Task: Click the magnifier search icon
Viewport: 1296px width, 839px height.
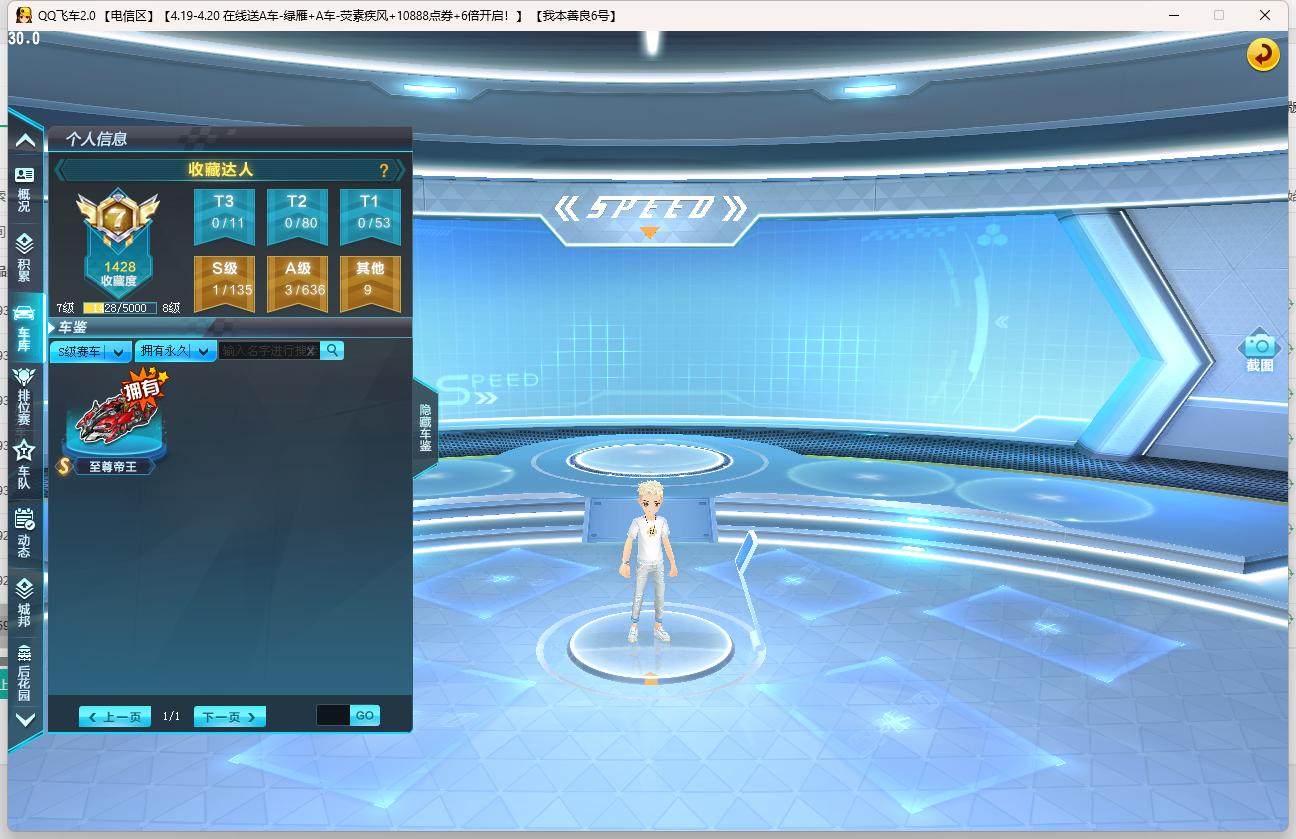Action: (x=332, y=350)
